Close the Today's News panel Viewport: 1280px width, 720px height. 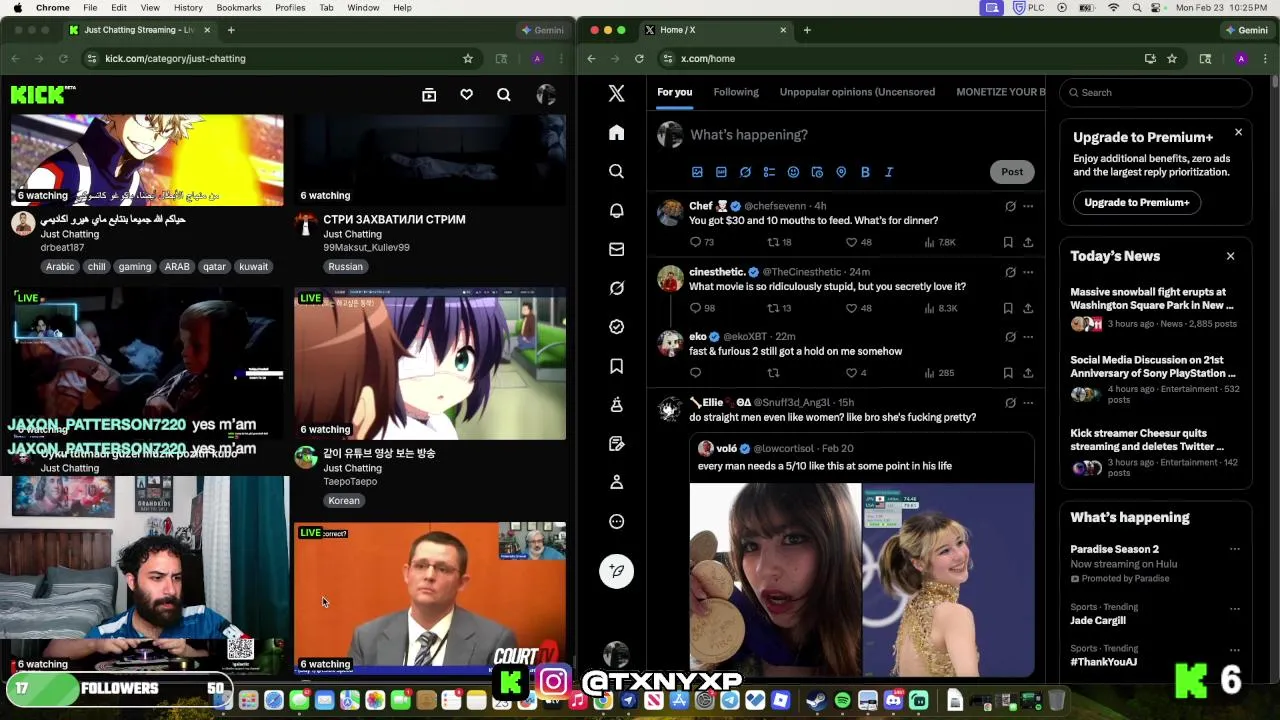[1230, 256]
